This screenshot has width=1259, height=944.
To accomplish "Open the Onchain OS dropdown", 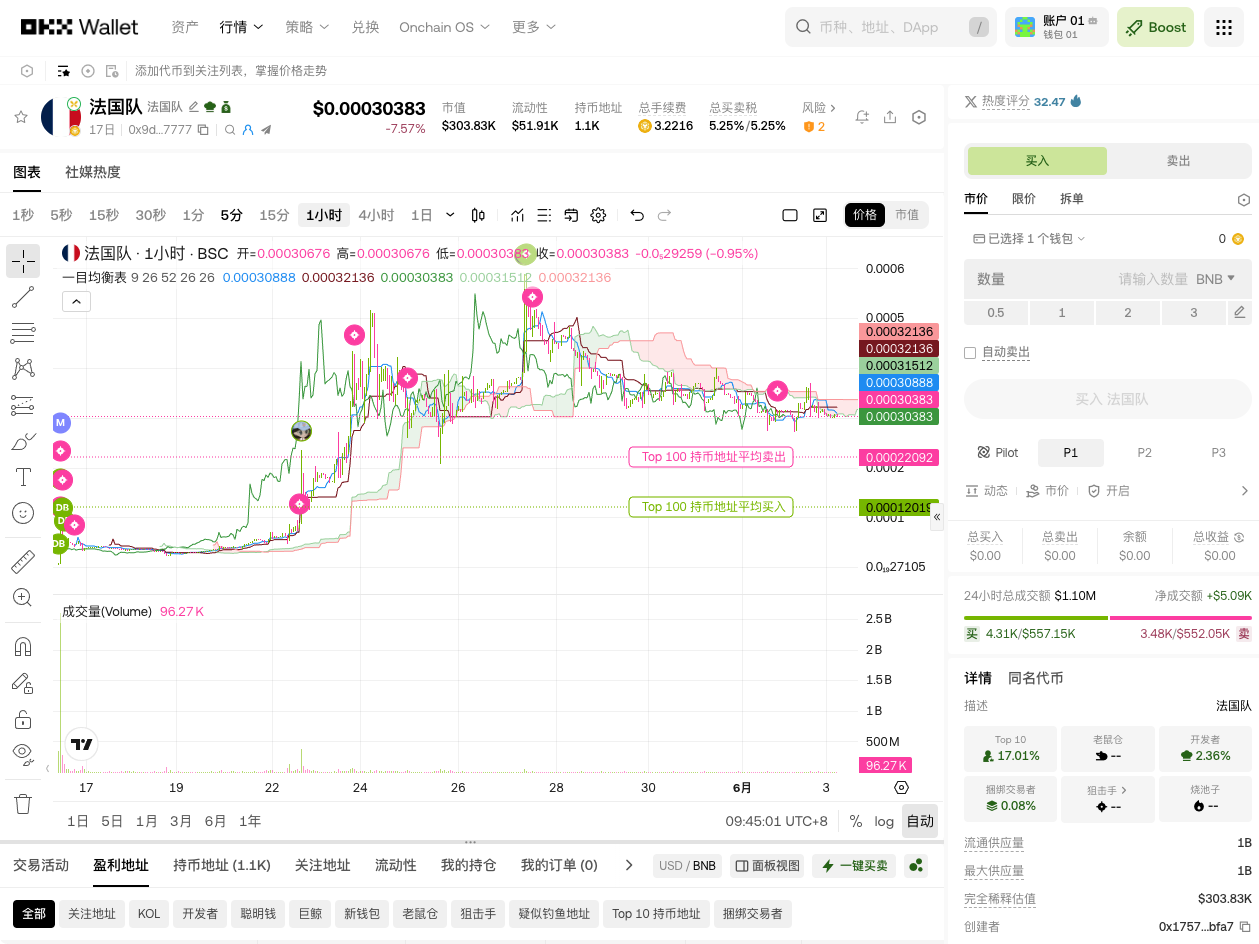I will (x=445, y=27).
